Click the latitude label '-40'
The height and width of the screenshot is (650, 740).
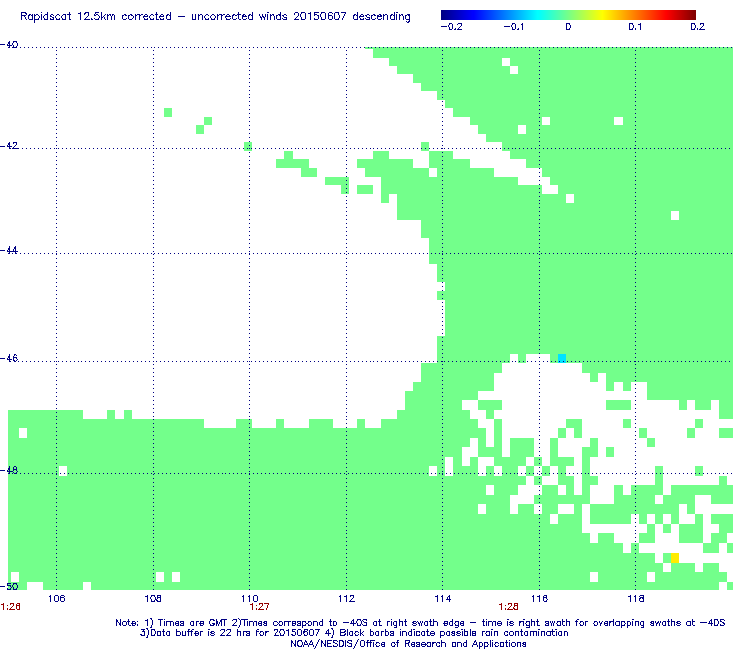[x=9, y=45]
